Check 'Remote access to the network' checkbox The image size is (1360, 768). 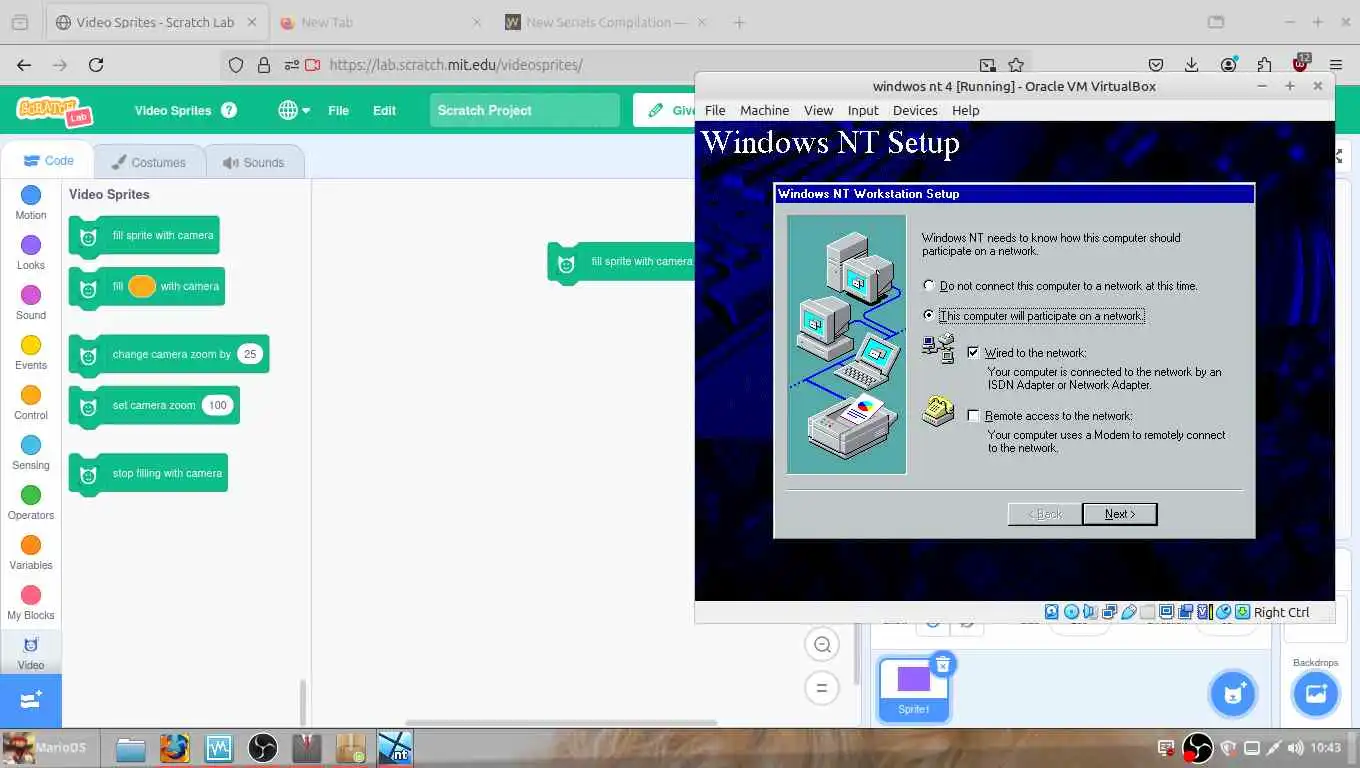[973, 416]
